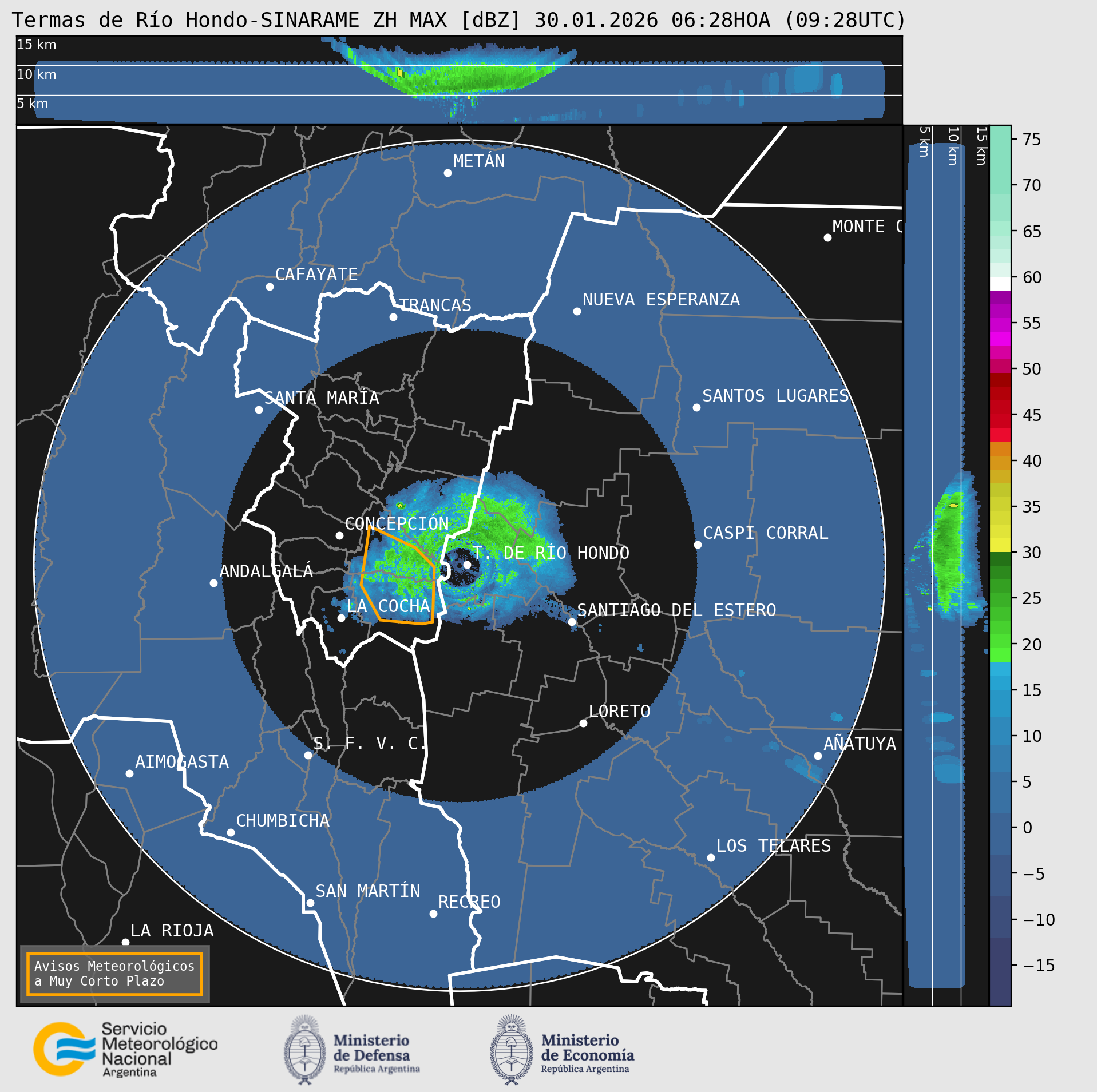The height and width of the screenshot is (1092, 1097).
Task: Click the Santiago del Estero city dot
Action: tap(572, 622)
